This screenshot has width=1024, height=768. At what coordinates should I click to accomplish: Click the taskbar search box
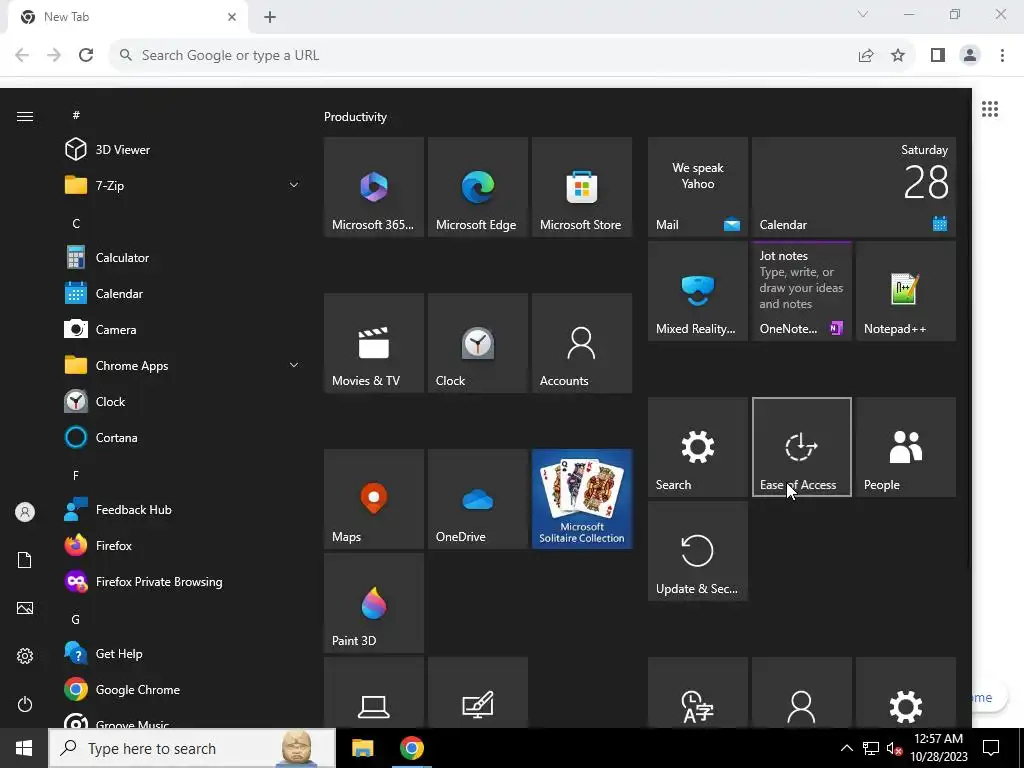[x=192, y=748]
